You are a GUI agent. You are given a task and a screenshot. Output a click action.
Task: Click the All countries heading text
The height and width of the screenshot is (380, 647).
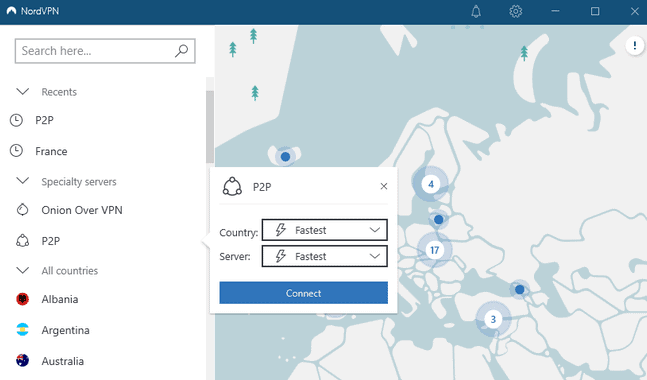pos(70,271)
